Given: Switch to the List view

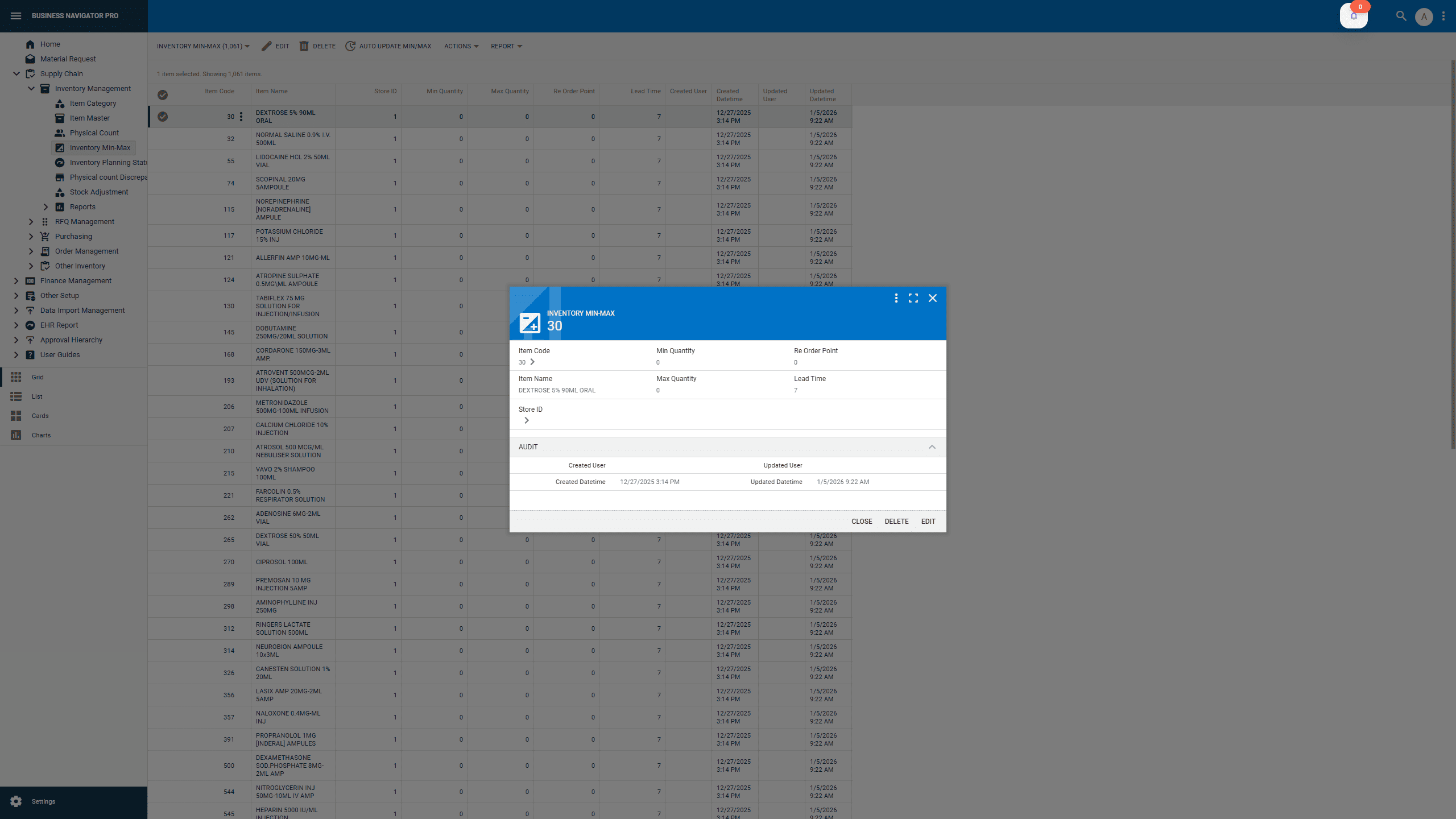Looking at the screenshot, I should (x=36, y=396).
